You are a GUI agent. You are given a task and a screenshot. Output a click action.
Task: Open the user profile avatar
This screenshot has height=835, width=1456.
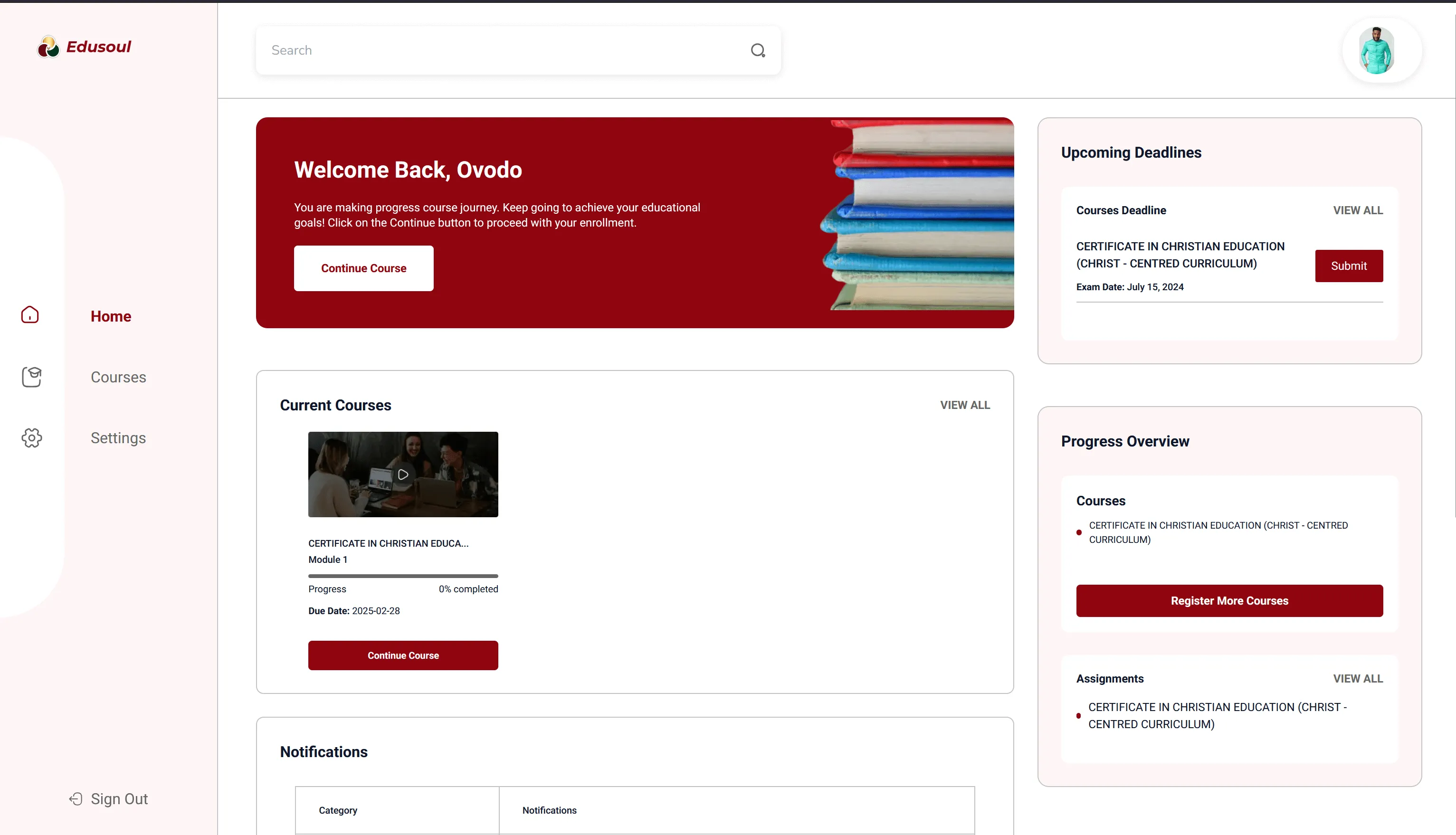click(x=1376, y=50)
